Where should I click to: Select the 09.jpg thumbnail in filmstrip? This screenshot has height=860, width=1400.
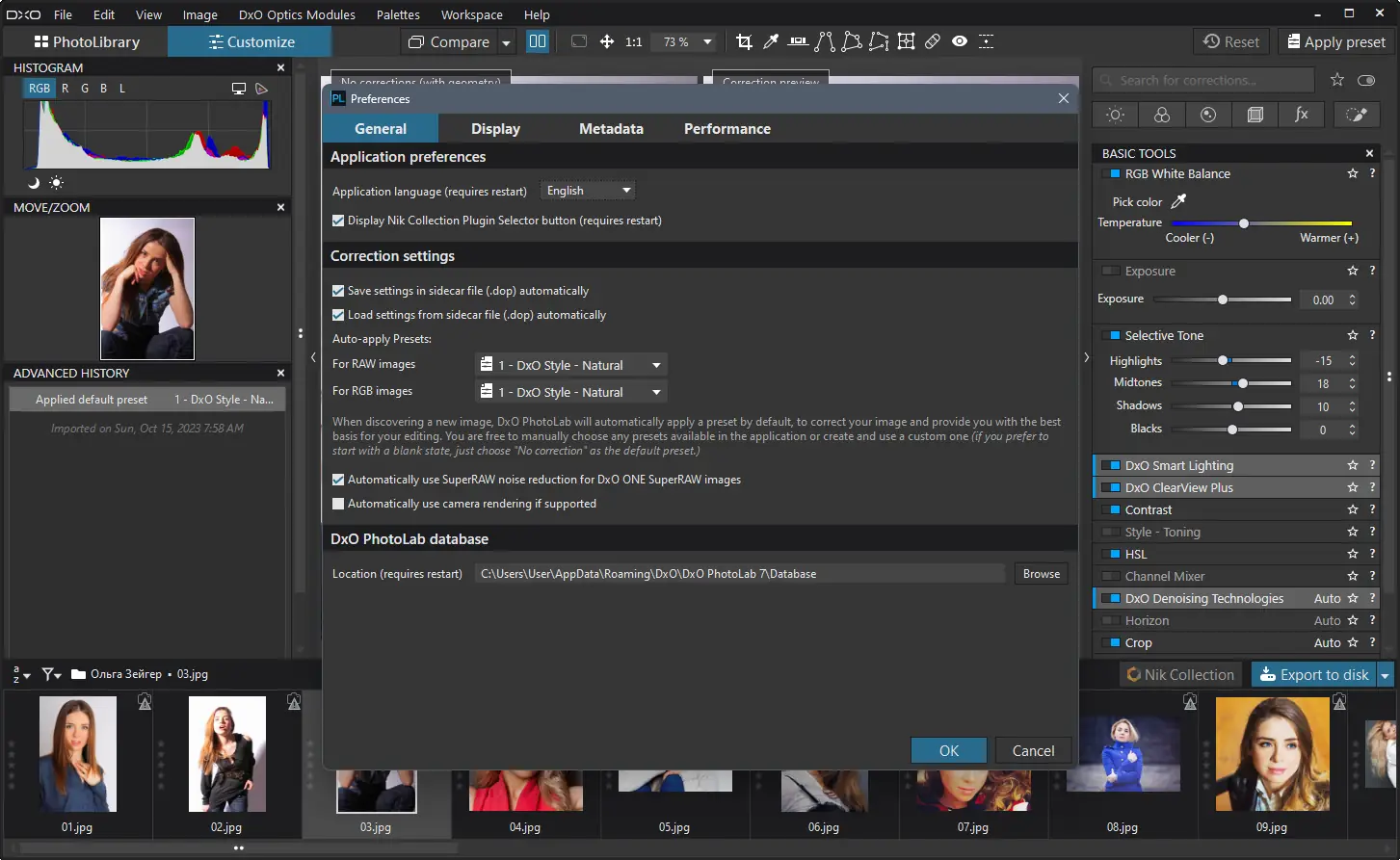[1271, 756]
